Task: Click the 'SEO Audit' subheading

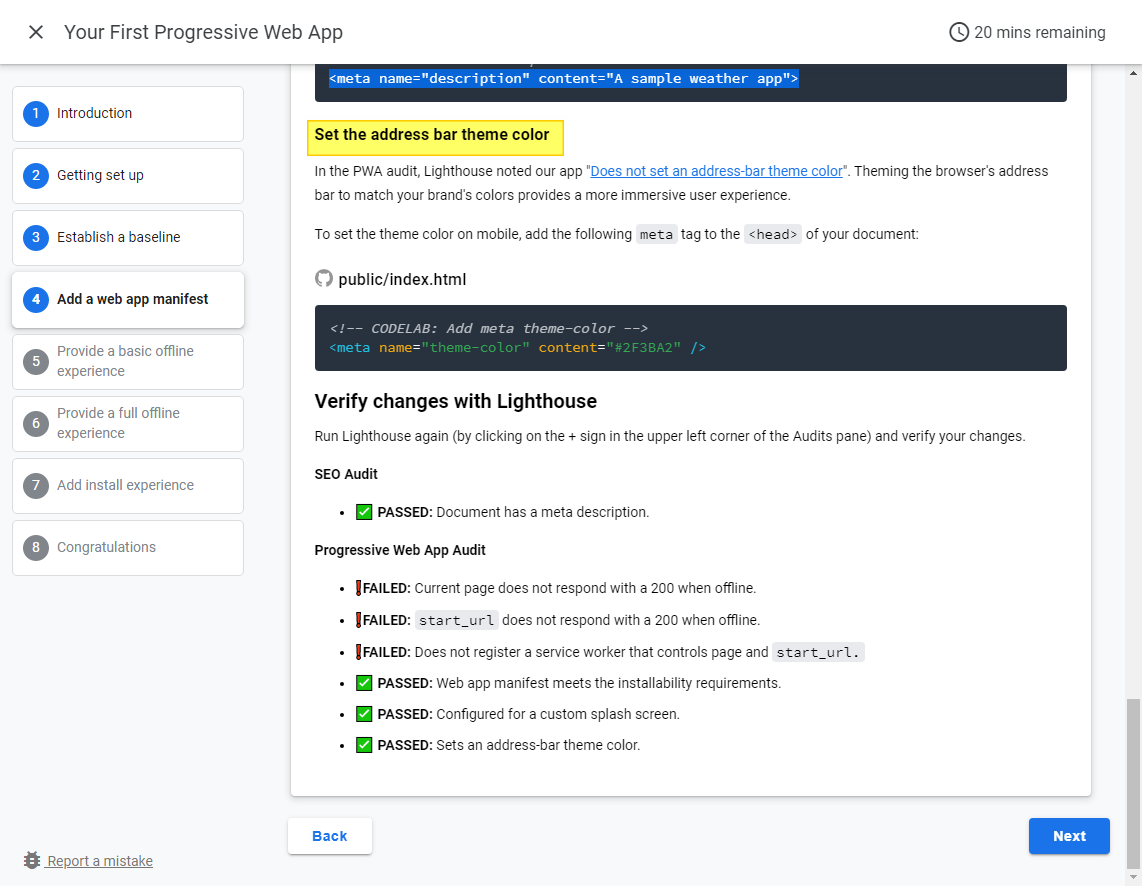Action: 346,474
